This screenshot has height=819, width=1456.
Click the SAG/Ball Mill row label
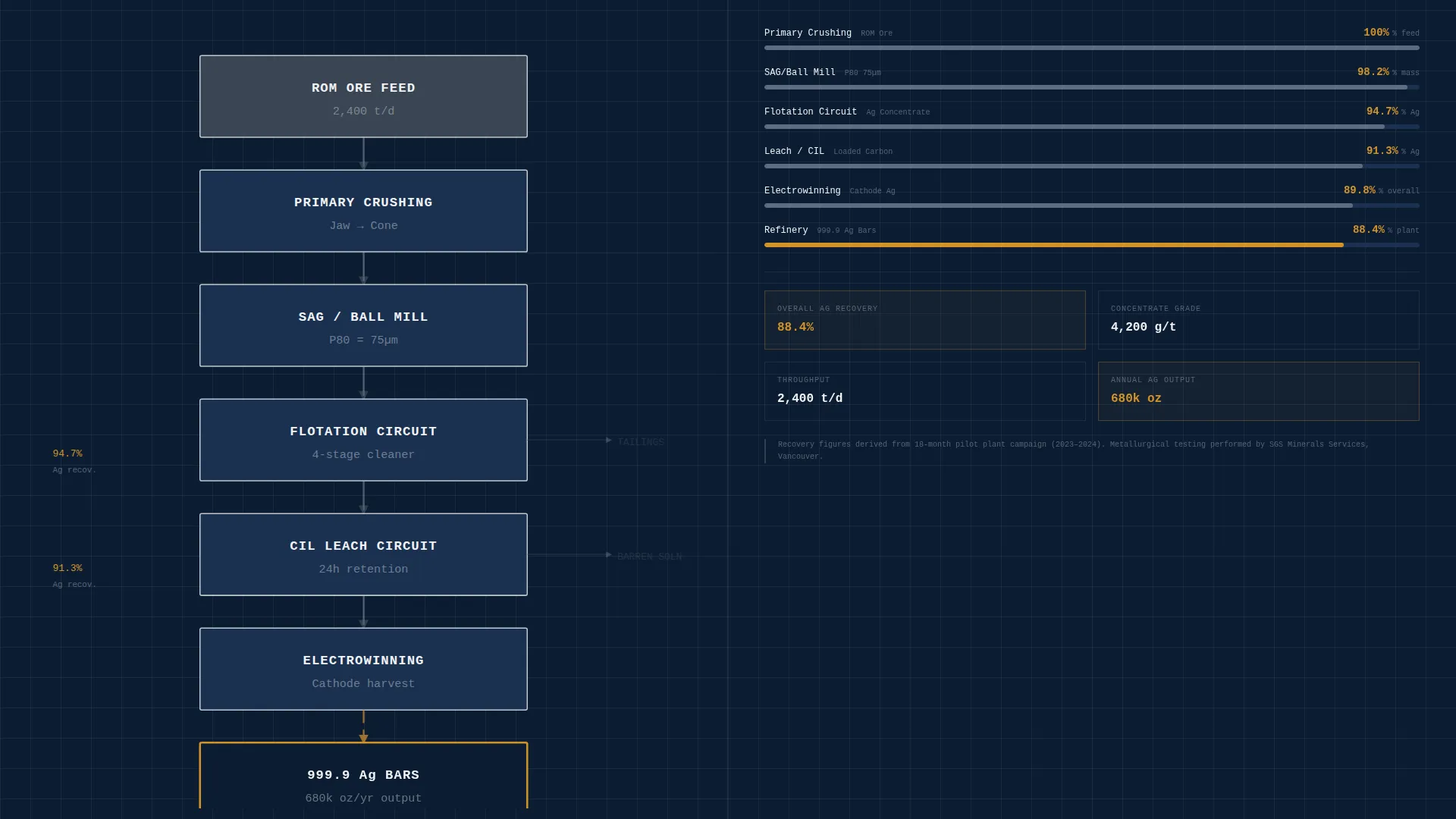[x=800, y=72]
